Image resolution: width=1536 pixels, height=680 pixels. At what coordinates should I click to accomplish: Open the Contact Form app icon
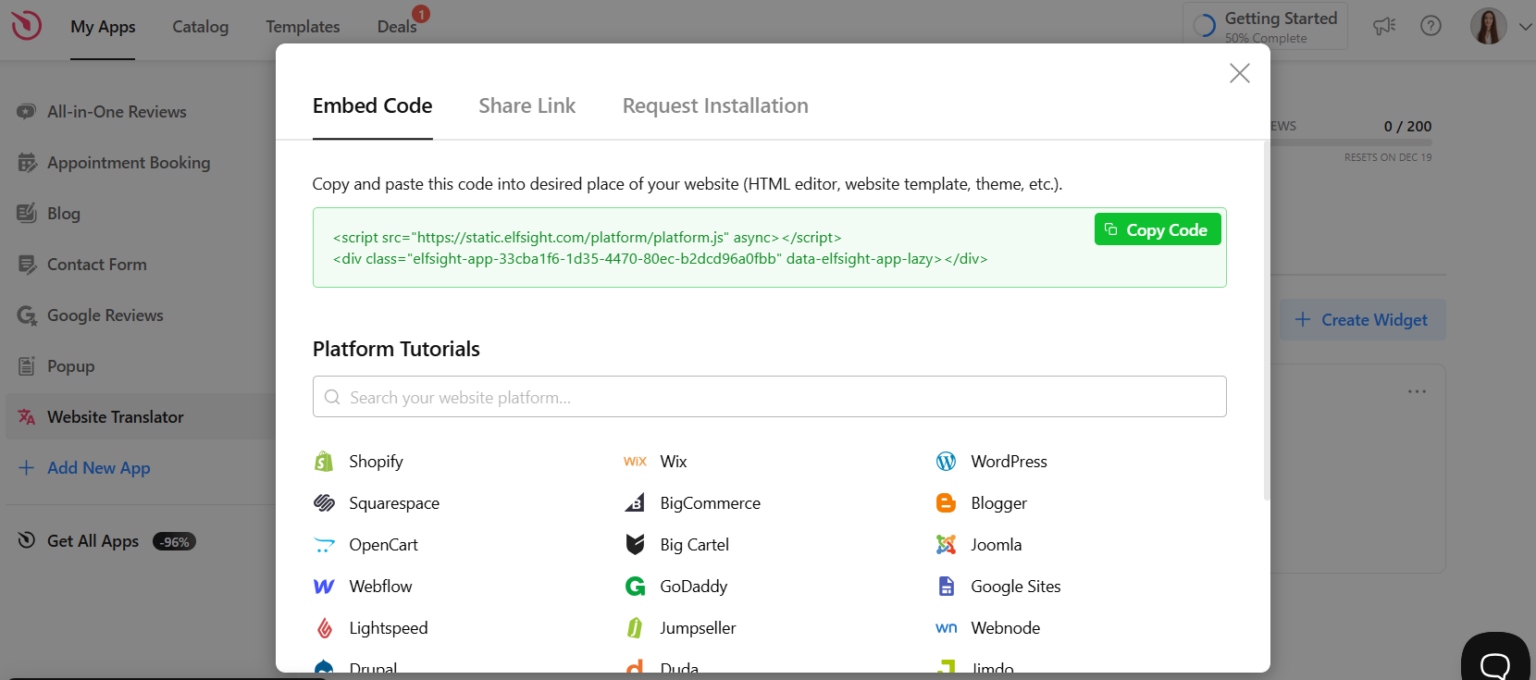point(29,264)
